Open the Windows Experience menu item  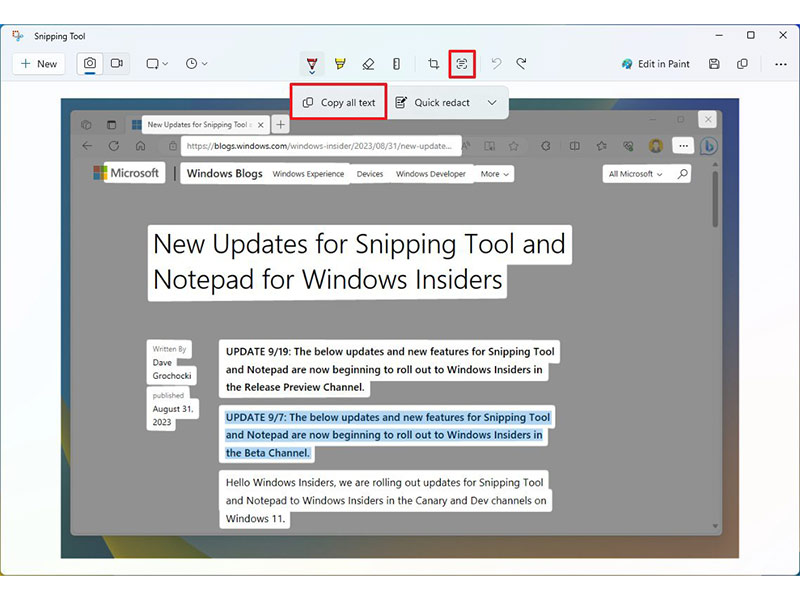[308, 174]
